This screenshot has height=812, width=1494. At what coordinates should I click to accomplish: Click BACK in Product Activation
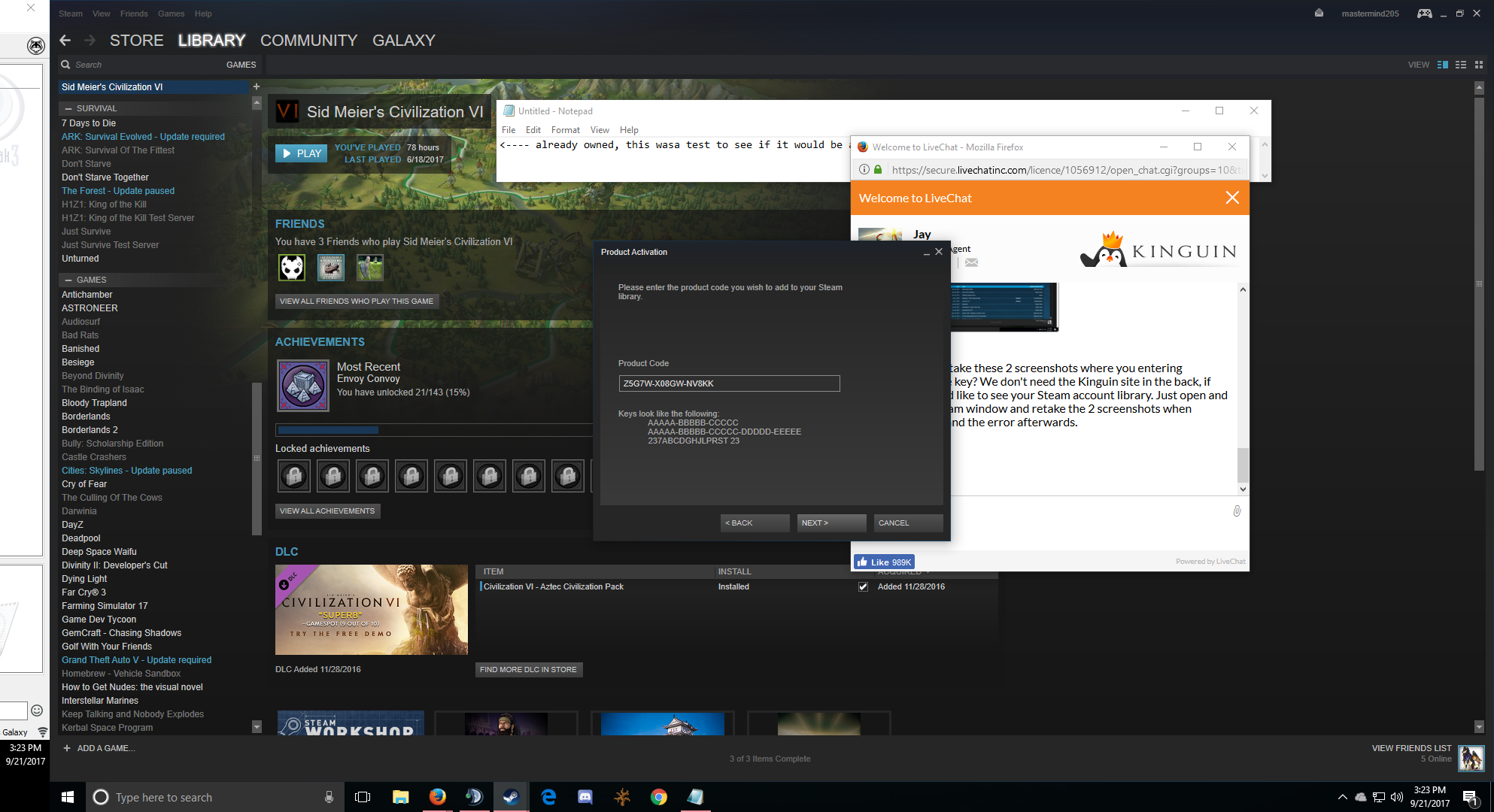755,523
